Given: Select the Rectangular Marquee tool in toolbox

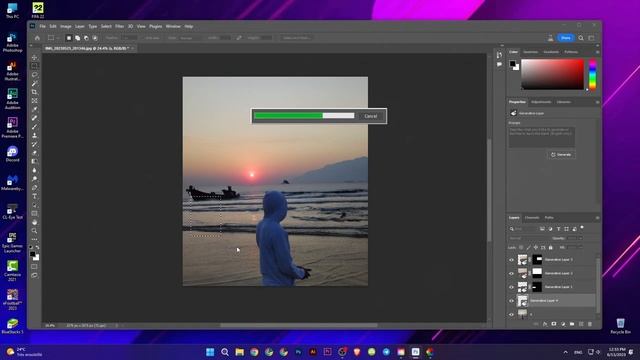Looking at the screenshot, I should 34,66.
